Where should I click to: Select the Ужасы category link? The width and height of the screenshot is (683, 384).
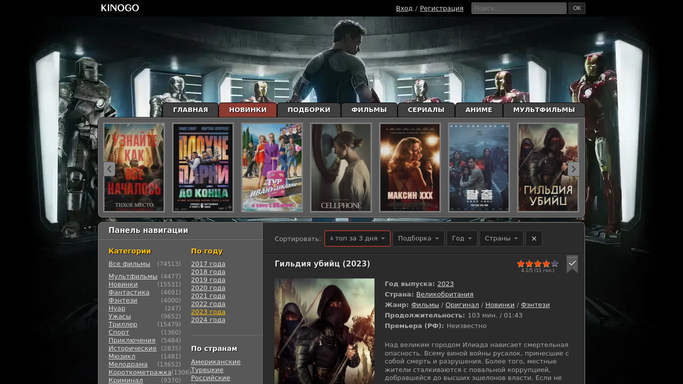[120, 317]
